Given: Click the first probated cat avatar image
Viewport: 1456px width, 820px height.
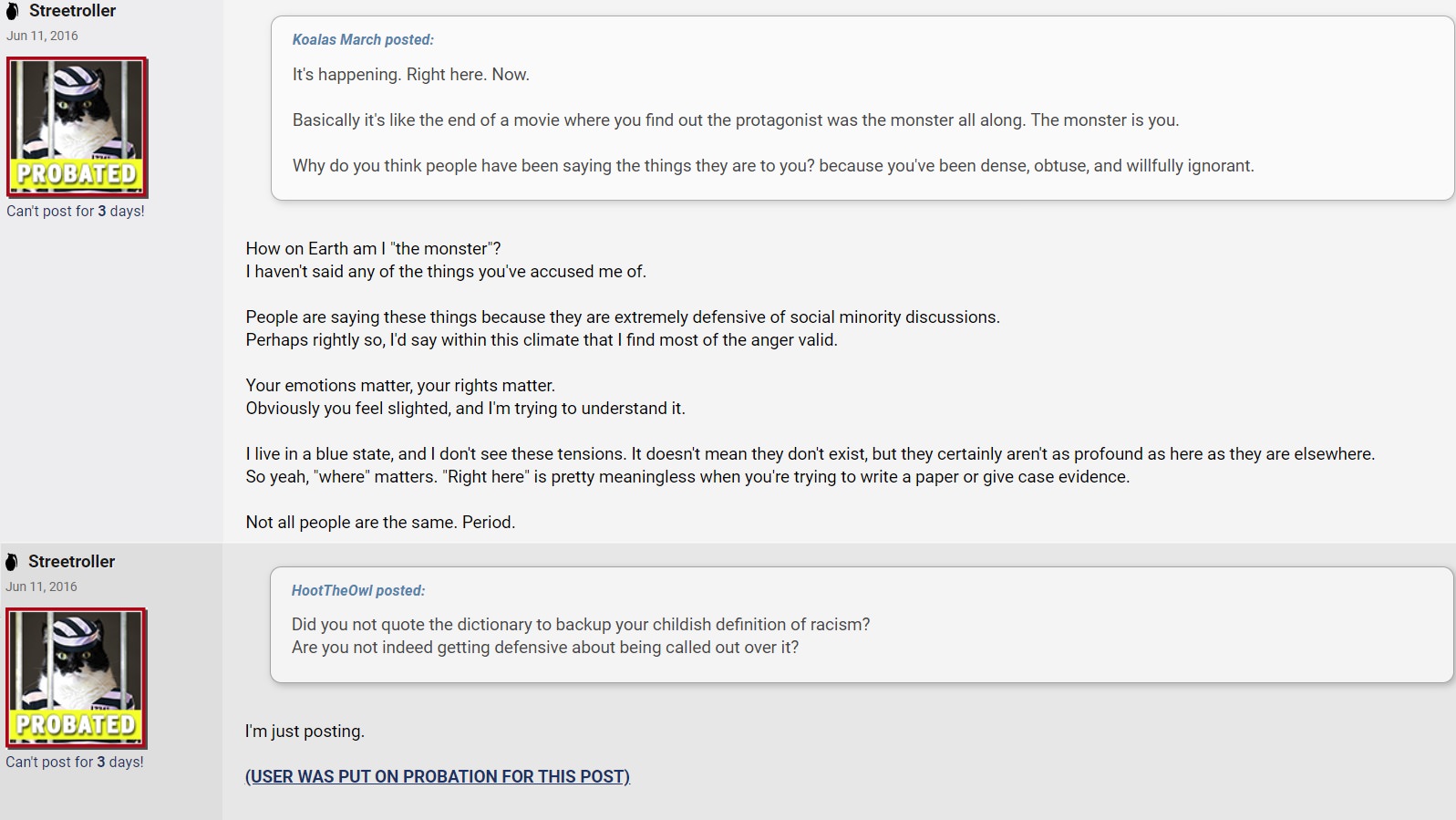Looking at the screenshot, I should 77,128.
